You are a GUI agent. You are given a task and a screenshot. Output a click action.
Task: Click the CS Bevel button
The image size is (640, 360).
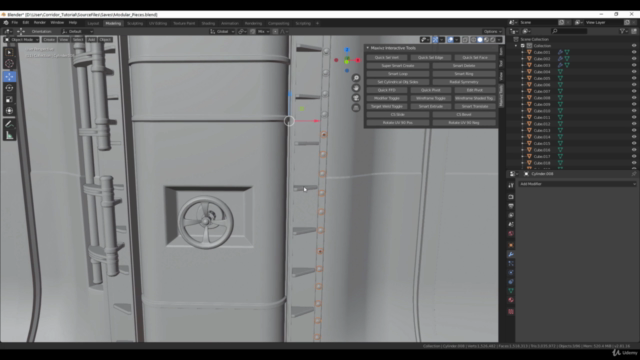pyautogui.click(x=464, y=115)
